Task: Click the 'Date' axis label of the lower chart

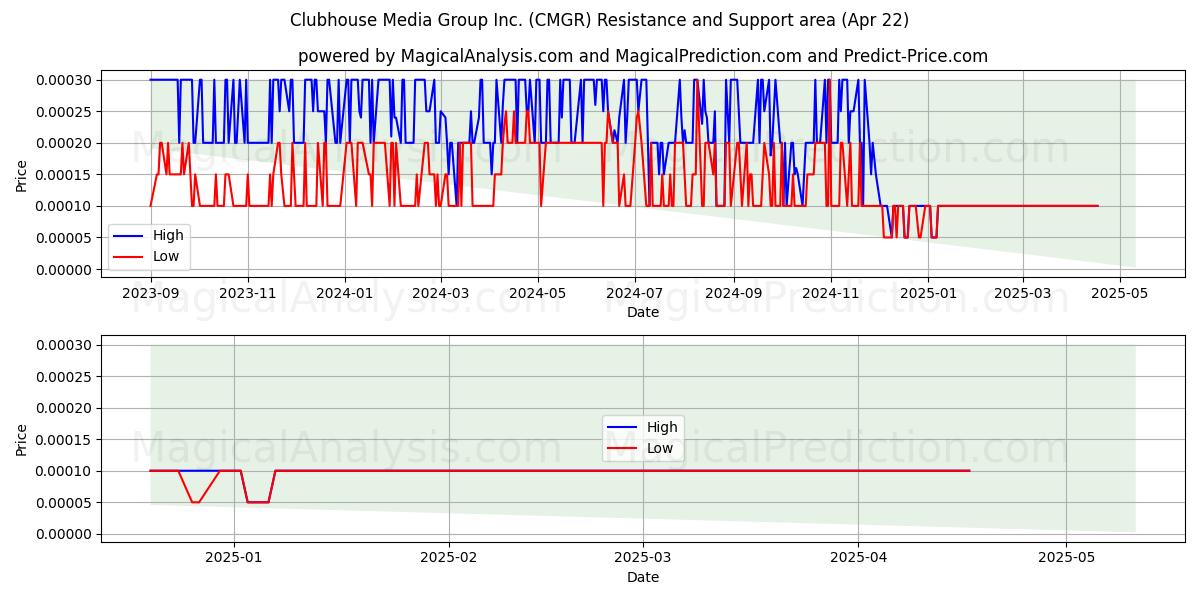Action: (643, 577)
